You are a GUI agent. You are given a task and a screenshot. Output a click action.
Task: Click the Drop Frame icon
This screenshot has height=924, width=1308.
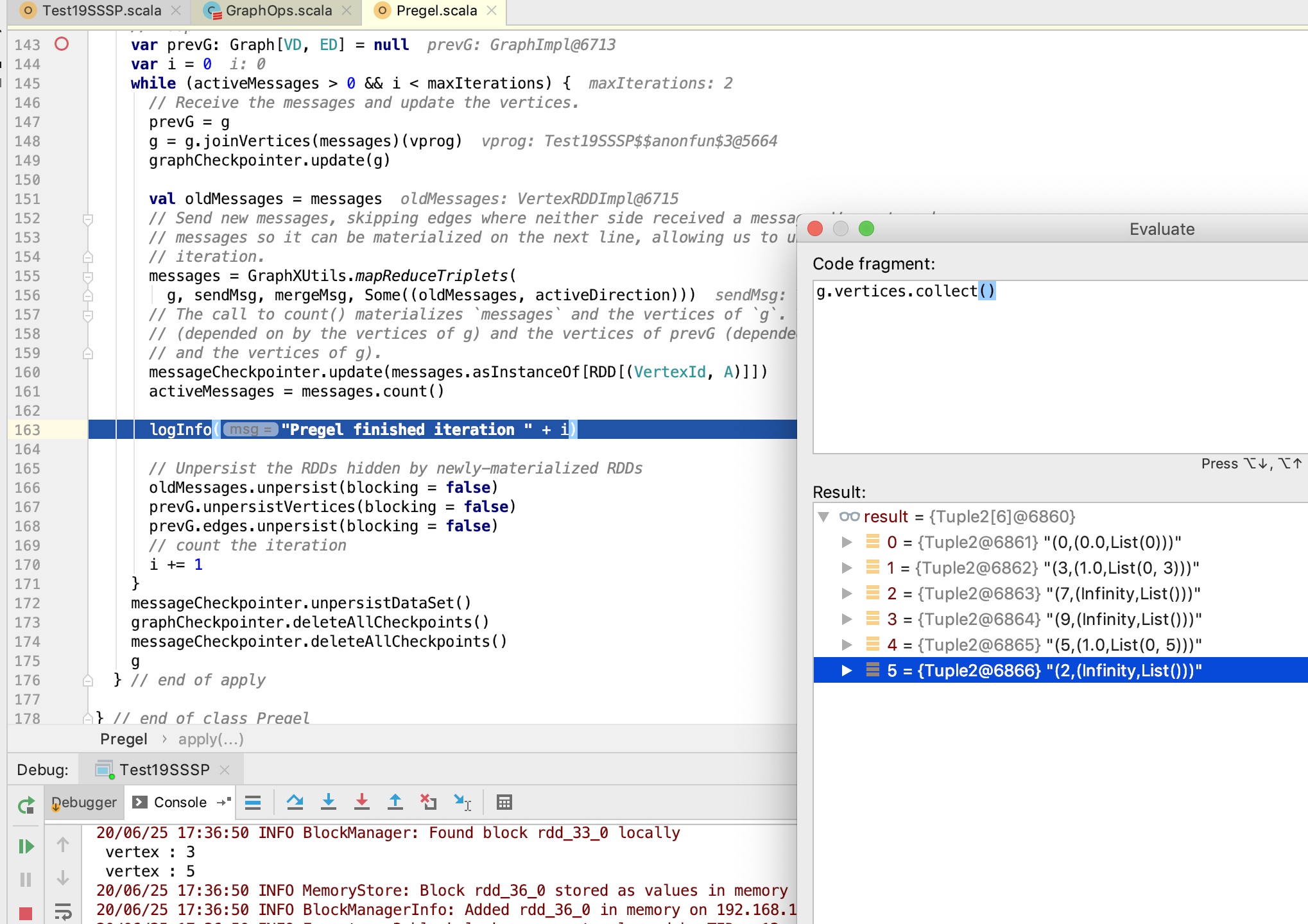pyautogui.click(x=428, y=802)
